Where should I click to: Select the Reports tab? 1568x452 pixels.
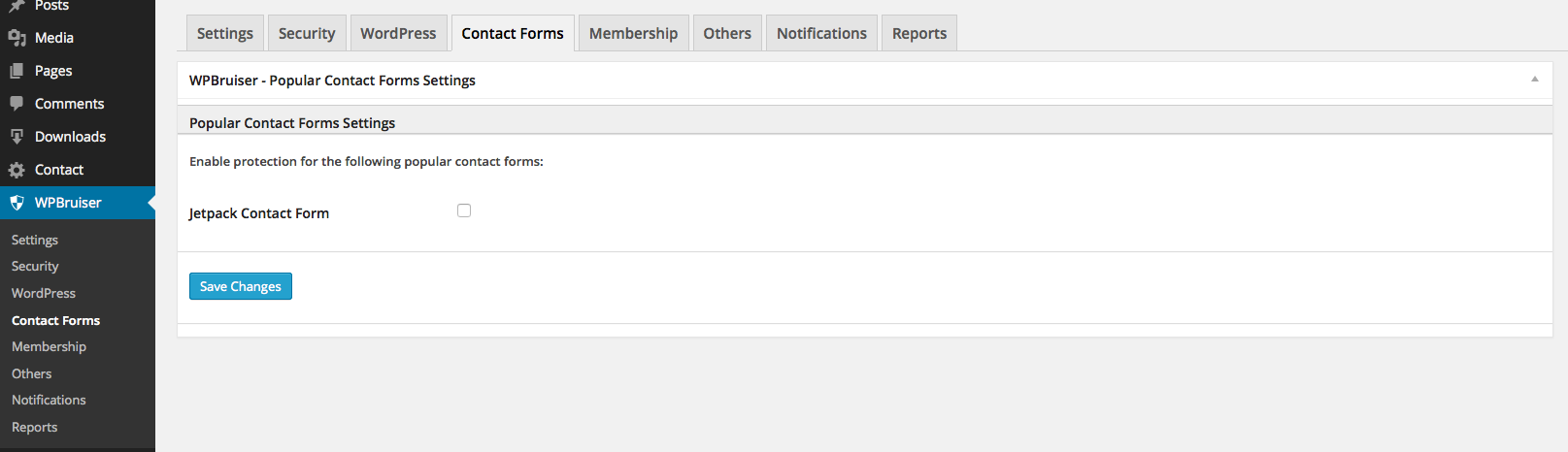click(x=919, y=33)
